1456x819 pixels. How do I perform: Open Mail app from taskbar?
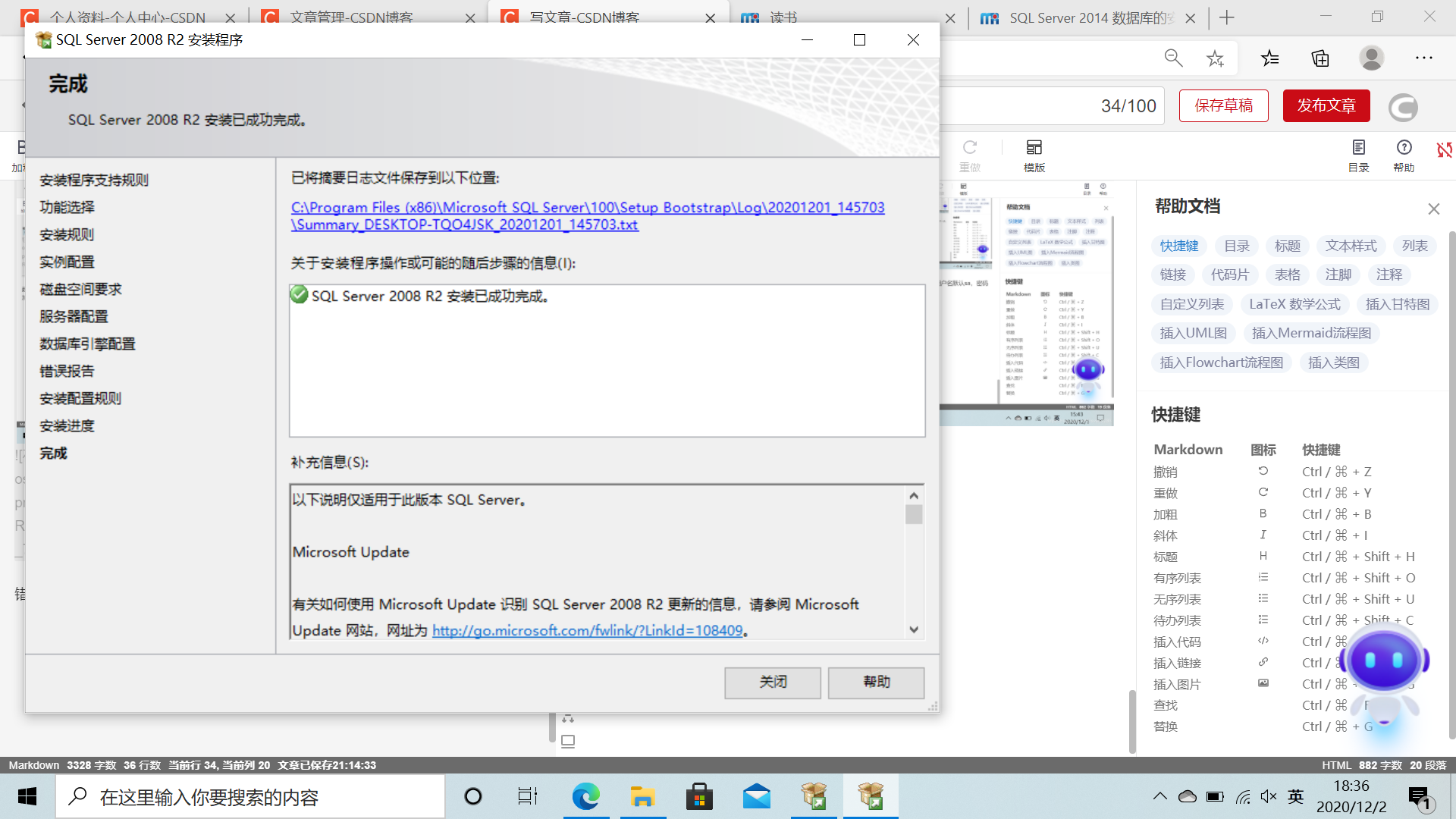coord(757,796)
